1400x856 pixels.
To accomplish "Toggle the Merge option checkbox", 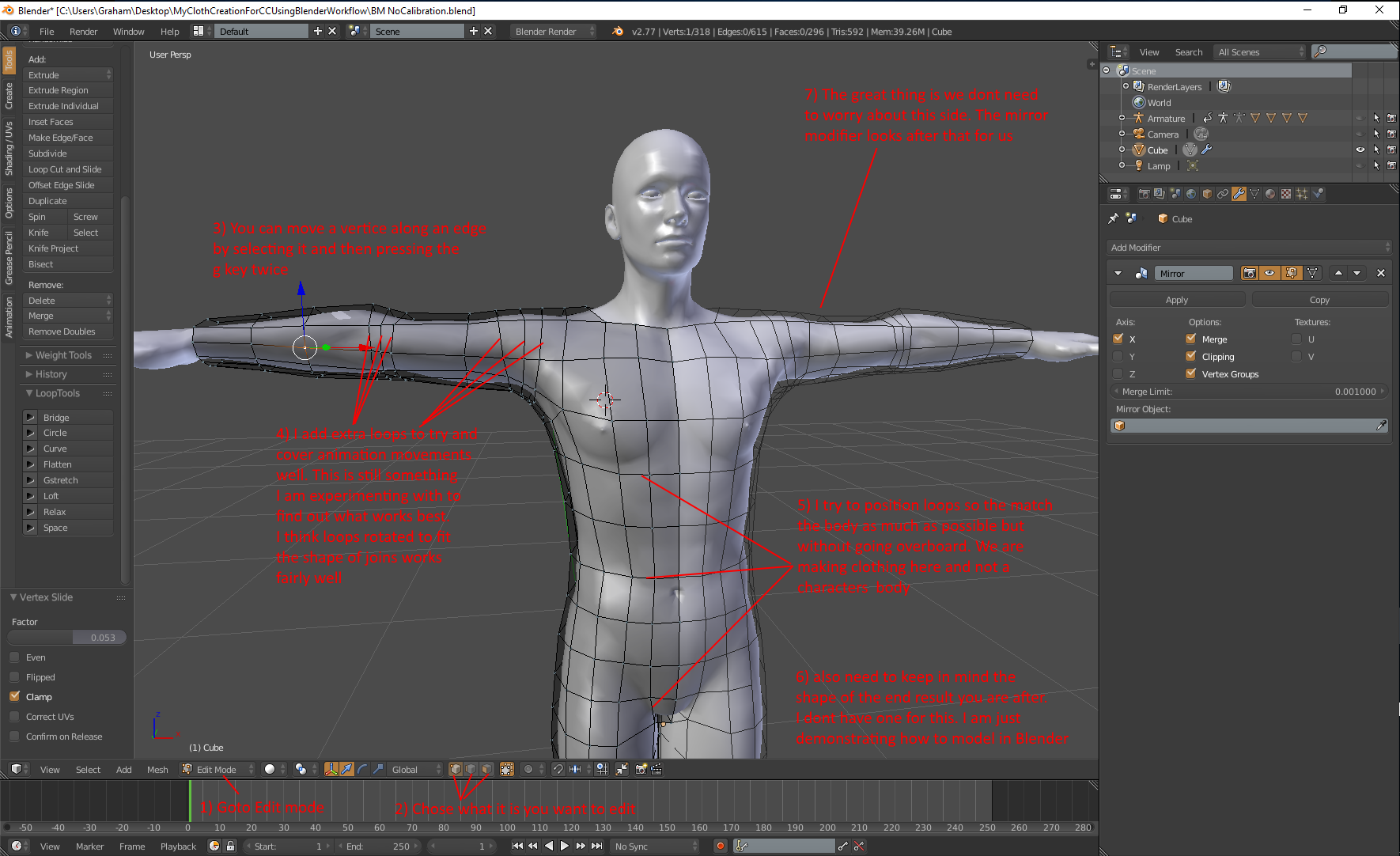I will pos(1190,339).
